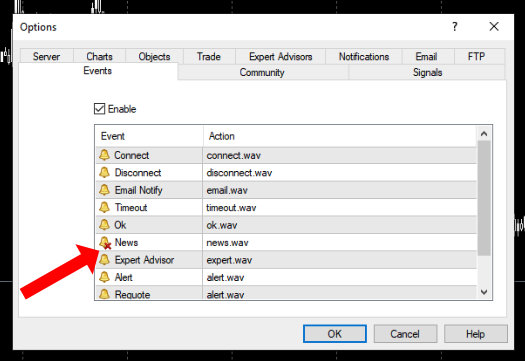Click the Alert event name
The image size is (525, 361).
(x=124, y=277)
